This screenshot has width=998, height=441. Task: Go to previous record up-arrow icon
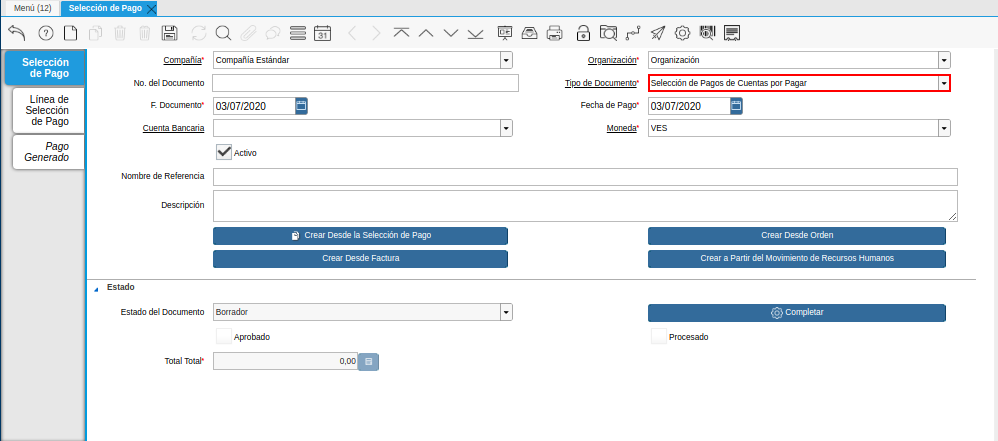click(426, 33)
